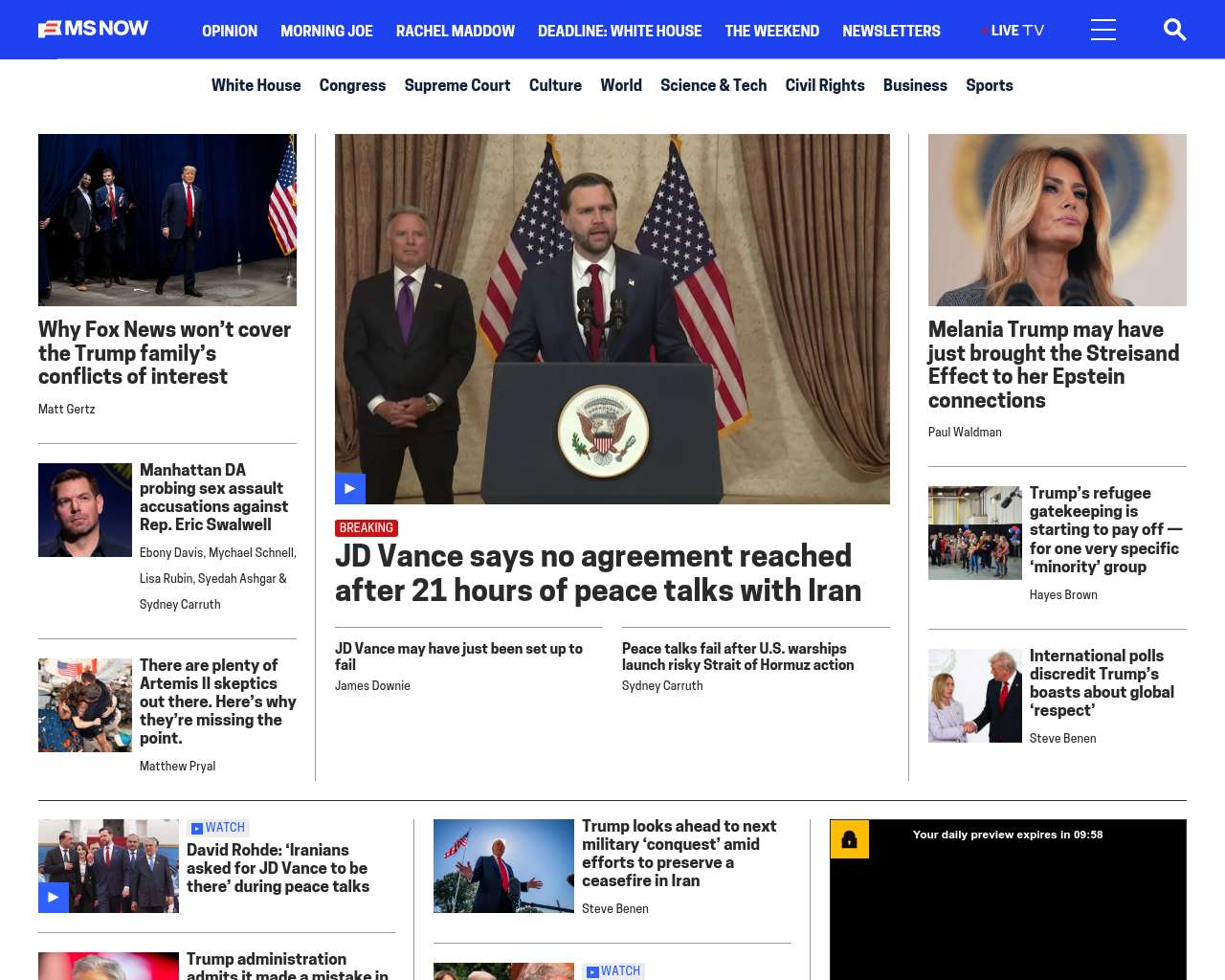
Task: Select the Business topic tab
Action: click(915, 85)
